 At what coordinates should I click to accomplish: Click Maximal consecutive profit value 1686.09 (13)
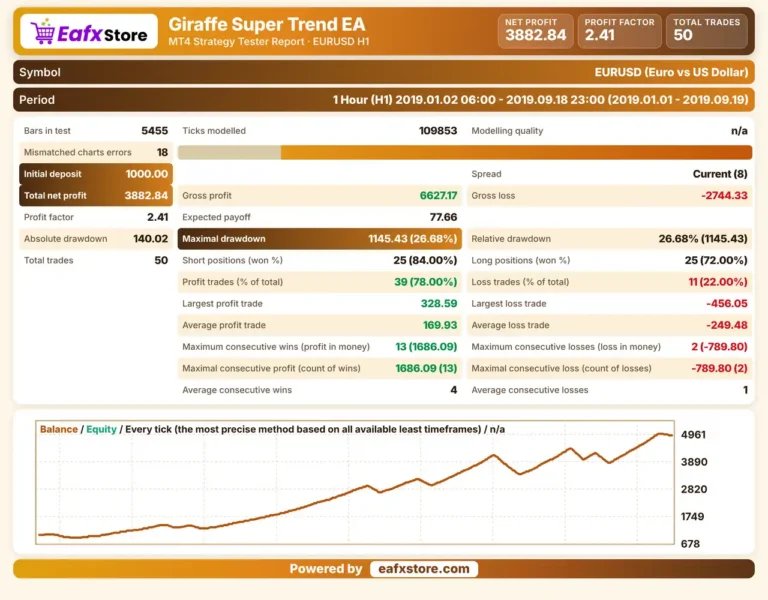point(426,368)
